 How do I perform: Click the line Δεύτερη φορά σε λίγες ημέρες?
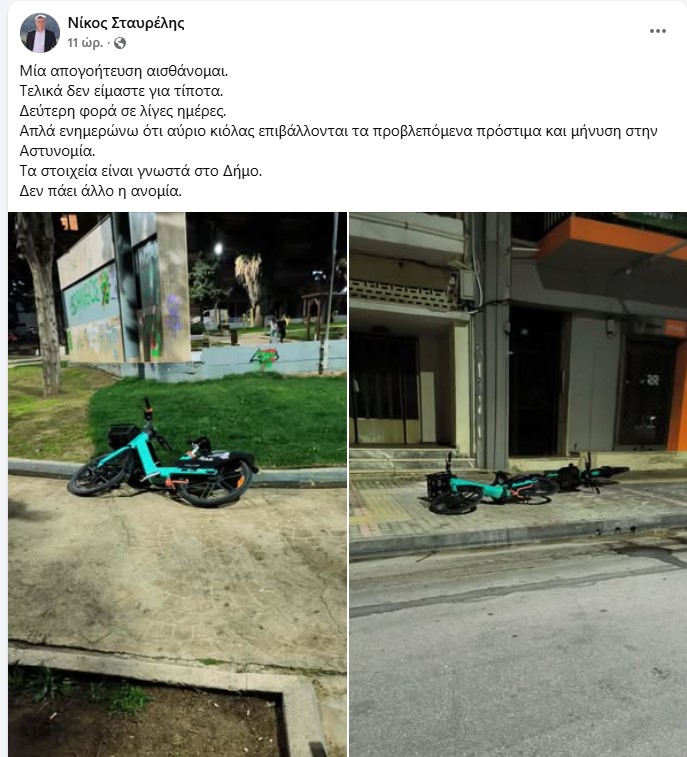[x=123, y=111]
